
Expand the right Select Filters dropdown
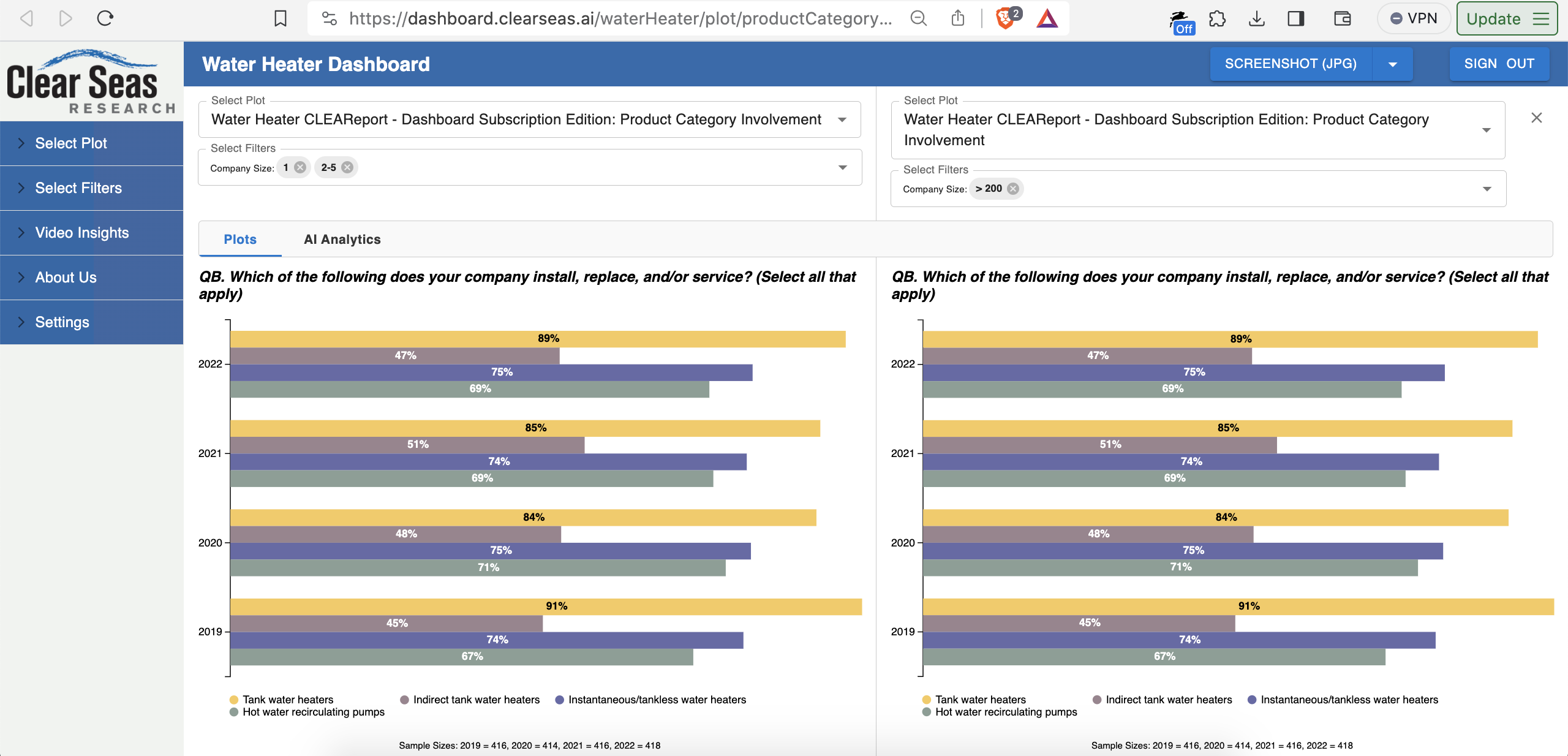pyautogui.click(x=1487, y=189)
